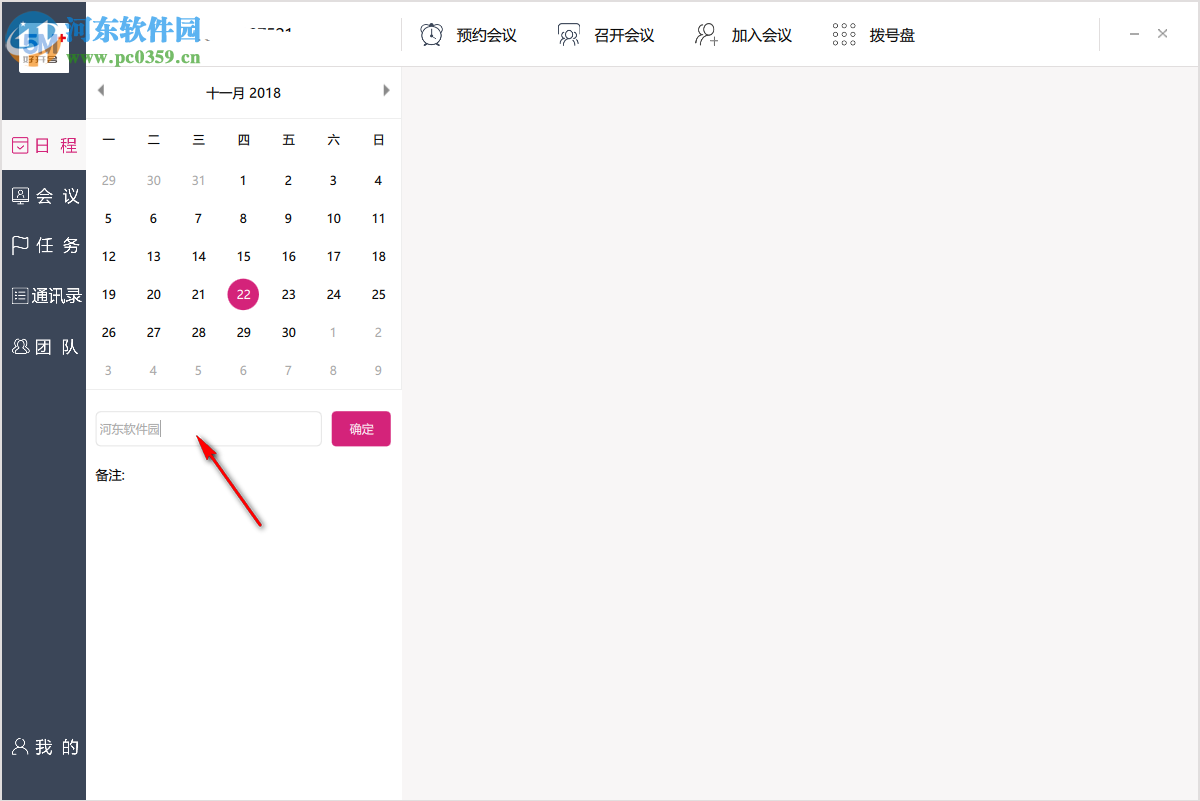Advance to next month with right arrow
Viewport: 1200px width, 801px height.
pos(387,89)
